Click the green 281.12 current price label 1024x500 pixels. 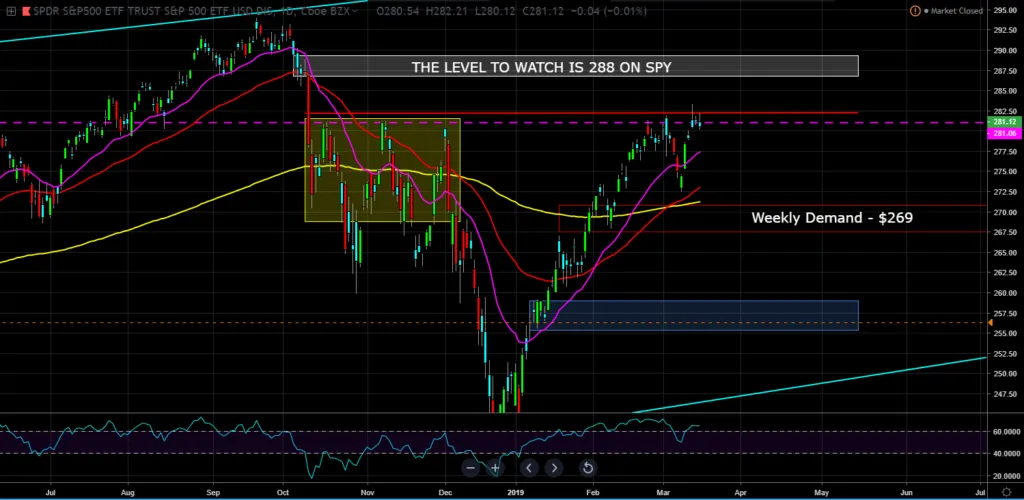pyautogui.click(x=1006, y=122)
